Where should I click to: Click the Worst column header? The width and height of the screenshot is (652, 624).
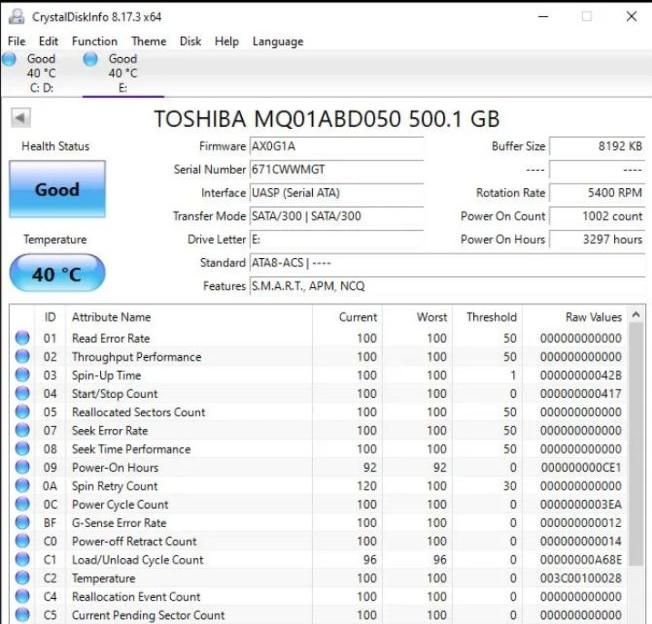coord(417,317)
